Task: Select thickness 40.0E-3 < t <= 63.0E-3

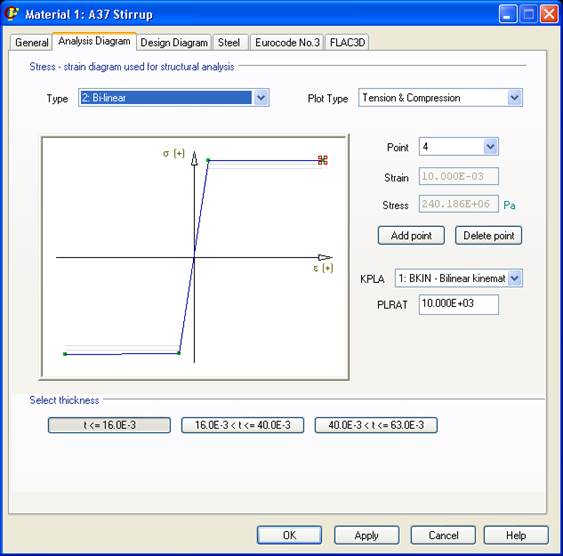Action: pyautogui.click(x=376, y=425)
